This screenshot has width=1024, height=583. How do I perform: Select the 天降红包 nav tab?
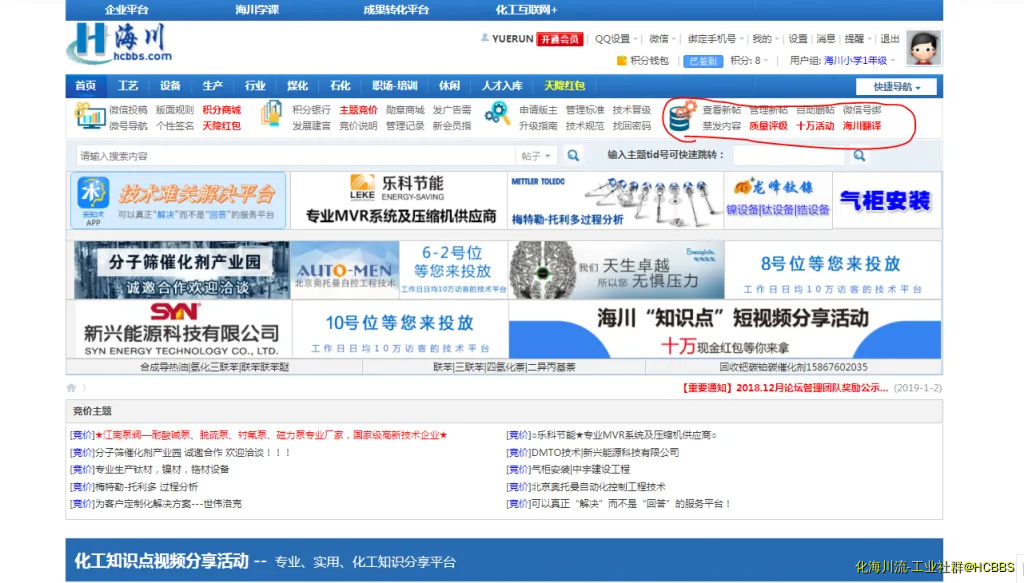pyautogui.click(x=564, y=86)
